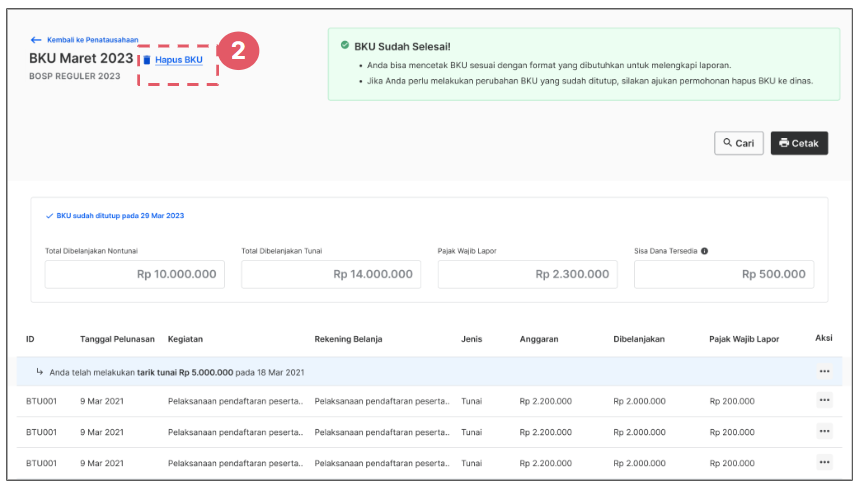The image size is (858, 486).
Task: Click 'BKU sudah ditutup pada 29 Mar 2023' status text
Action: pos(120,216)
